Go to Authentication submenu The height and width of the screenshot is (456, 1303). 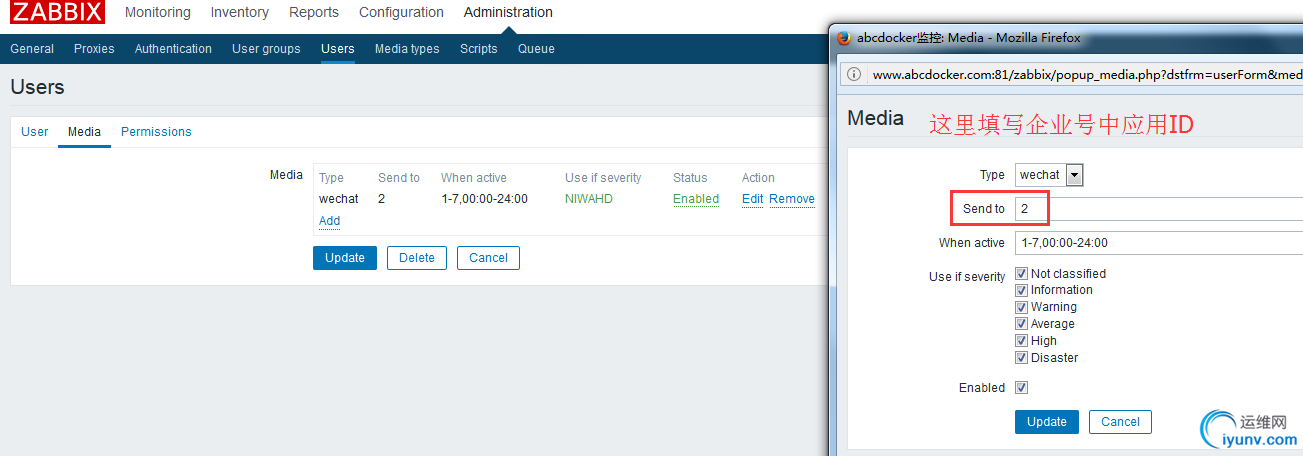point(173,49)
